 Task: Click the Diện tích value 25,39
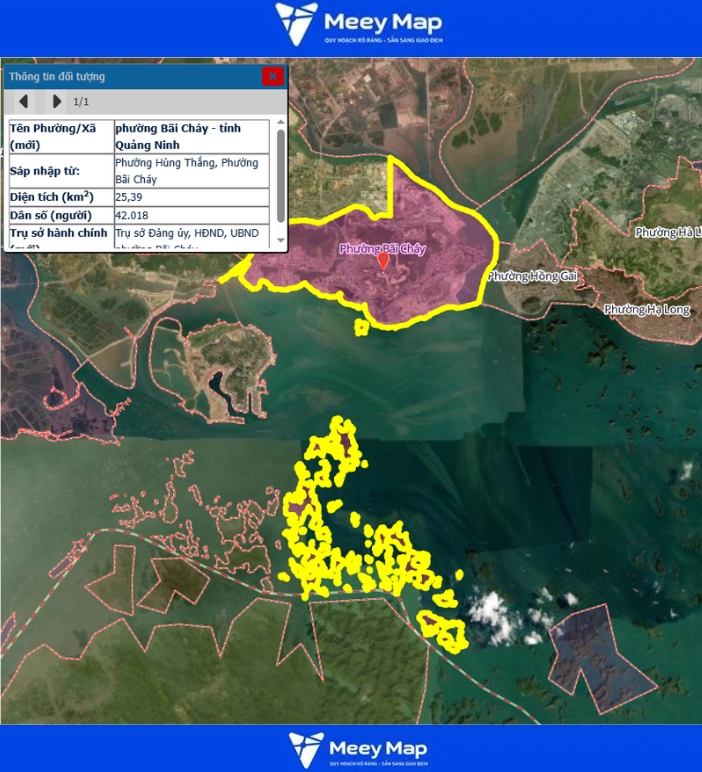pos(130,196)
